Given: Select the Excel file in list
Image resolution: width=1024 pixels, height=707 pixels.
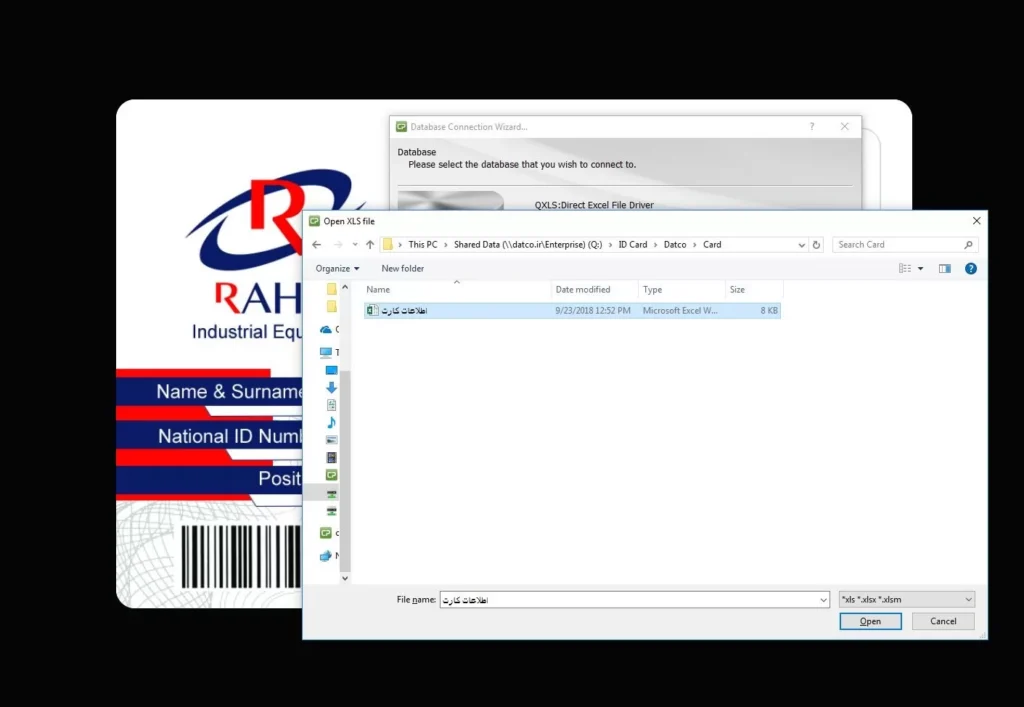Looking at the screenshot, I should 404,311.
